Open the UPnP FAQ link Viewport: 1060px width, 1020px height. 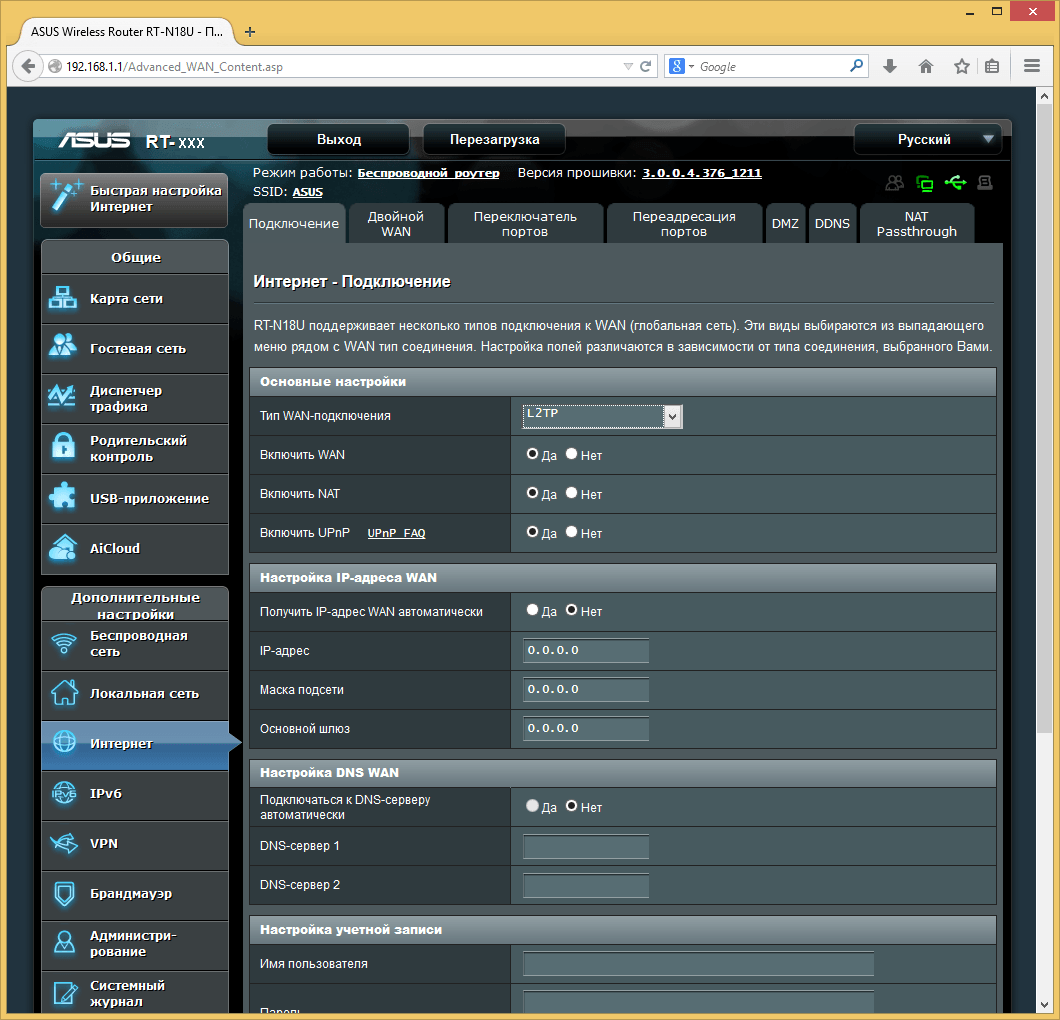point(396,533)
